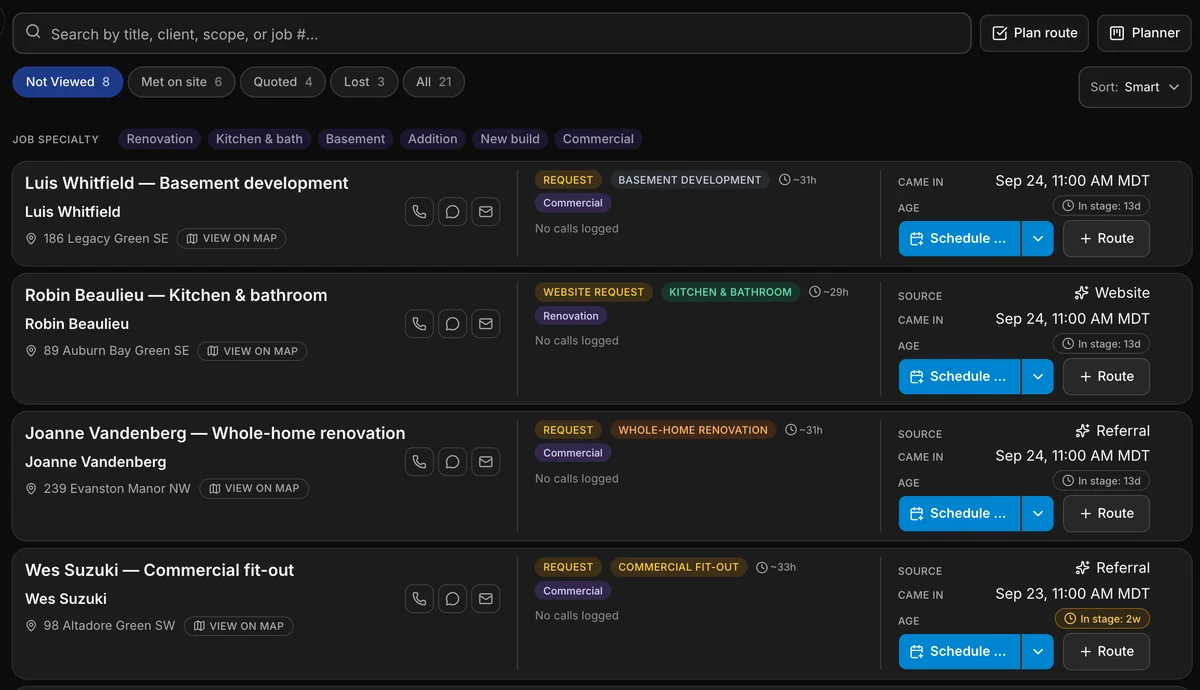Open the Quoted tab
The width and height of the screenshot is (1200, 690).
pyautogui.click(x=283, y=82)
